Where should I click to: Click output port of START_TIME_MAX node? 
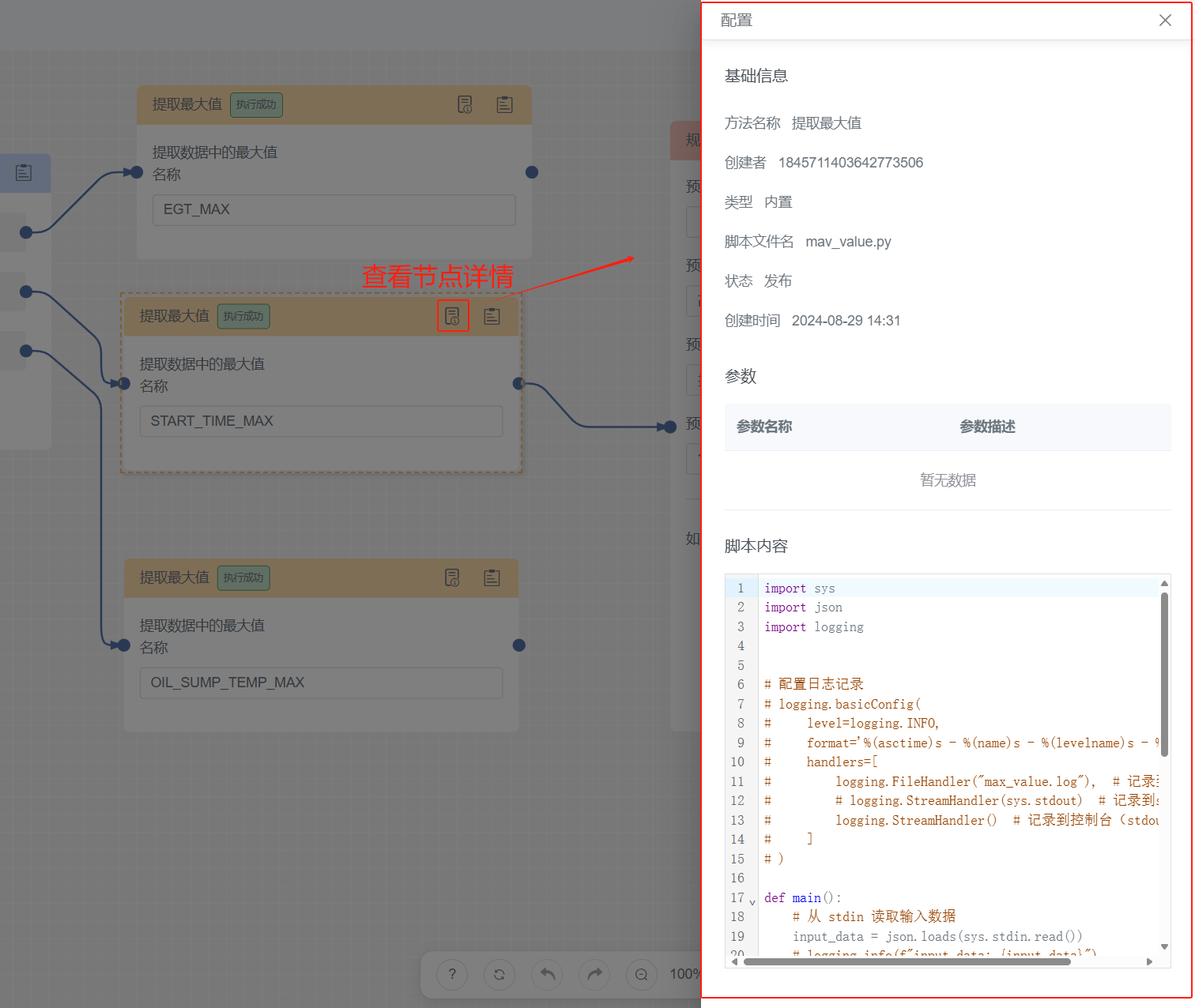point(519,384)
